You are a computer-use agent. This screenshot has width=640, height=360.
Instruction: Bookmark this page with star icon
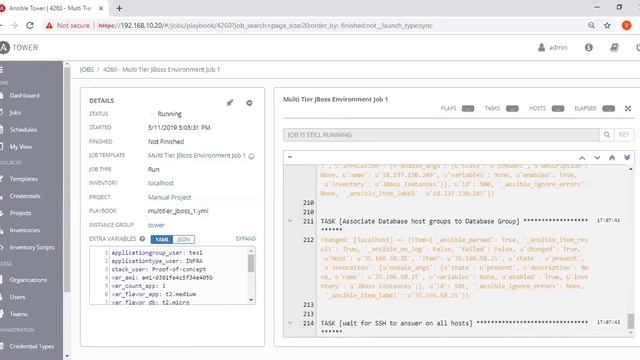607,25
